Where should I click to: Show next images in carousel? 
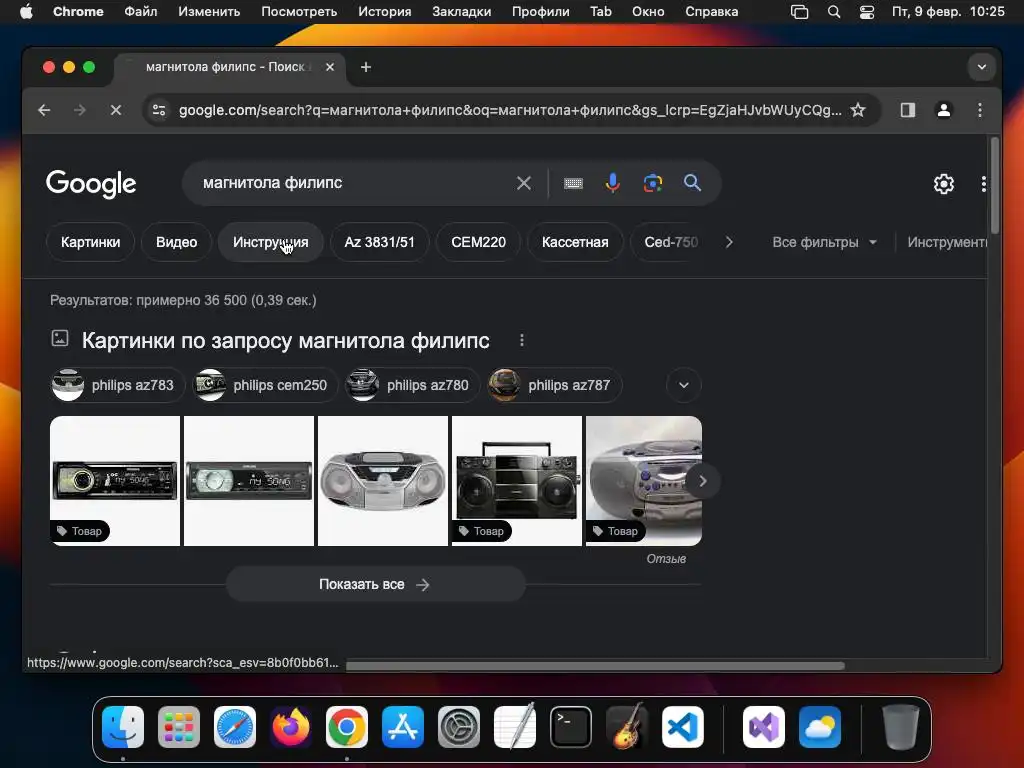pyautogui.click(x=702, y=481)
